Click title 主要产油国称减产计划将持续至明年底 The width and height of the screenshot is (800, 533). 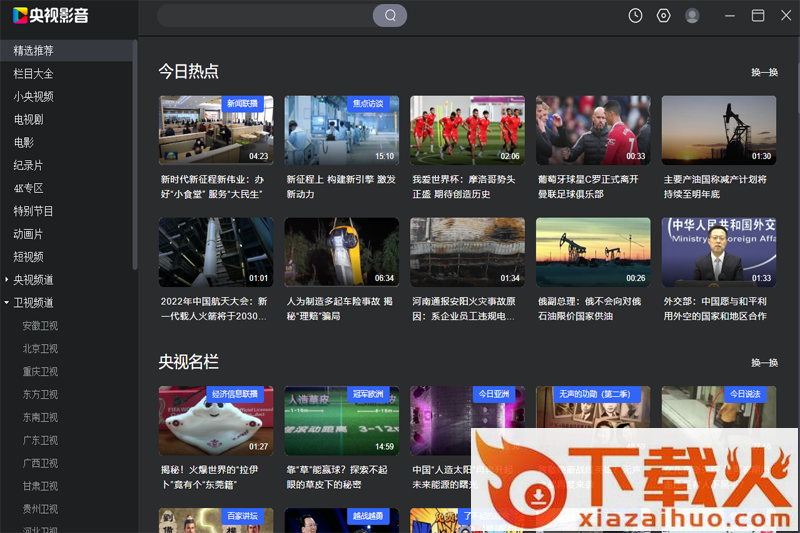coord(715,187)
